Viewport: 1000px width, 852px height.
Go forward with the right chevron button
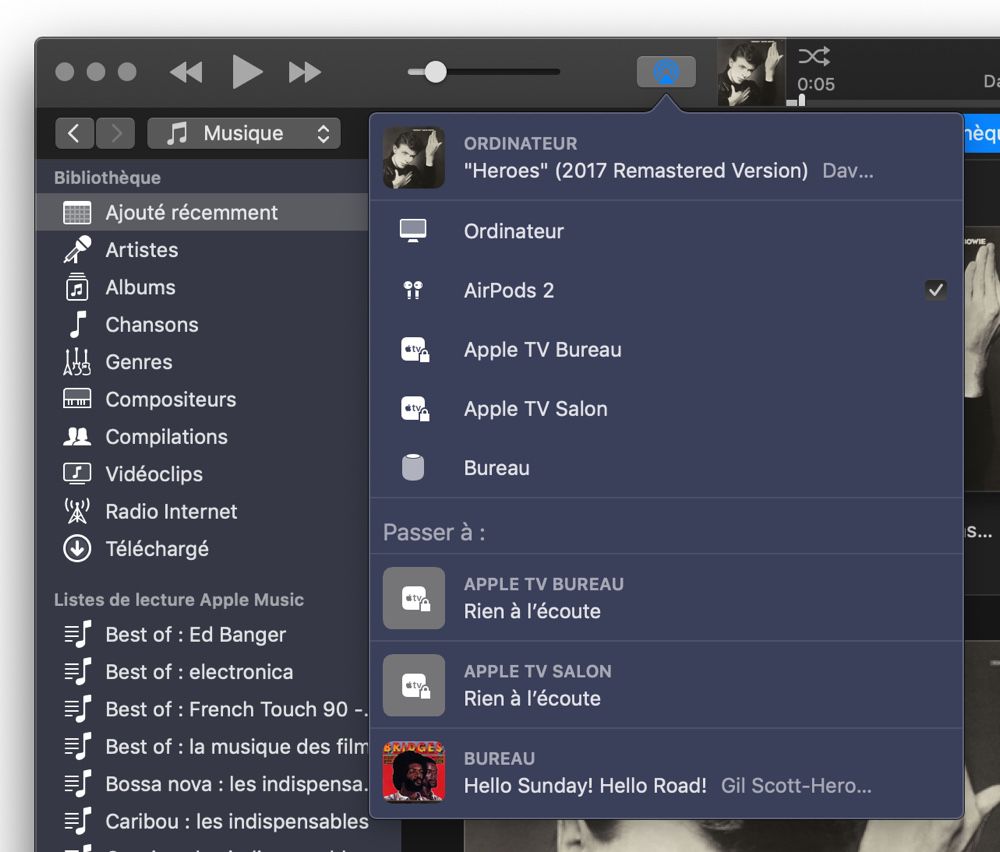(115, 133)
